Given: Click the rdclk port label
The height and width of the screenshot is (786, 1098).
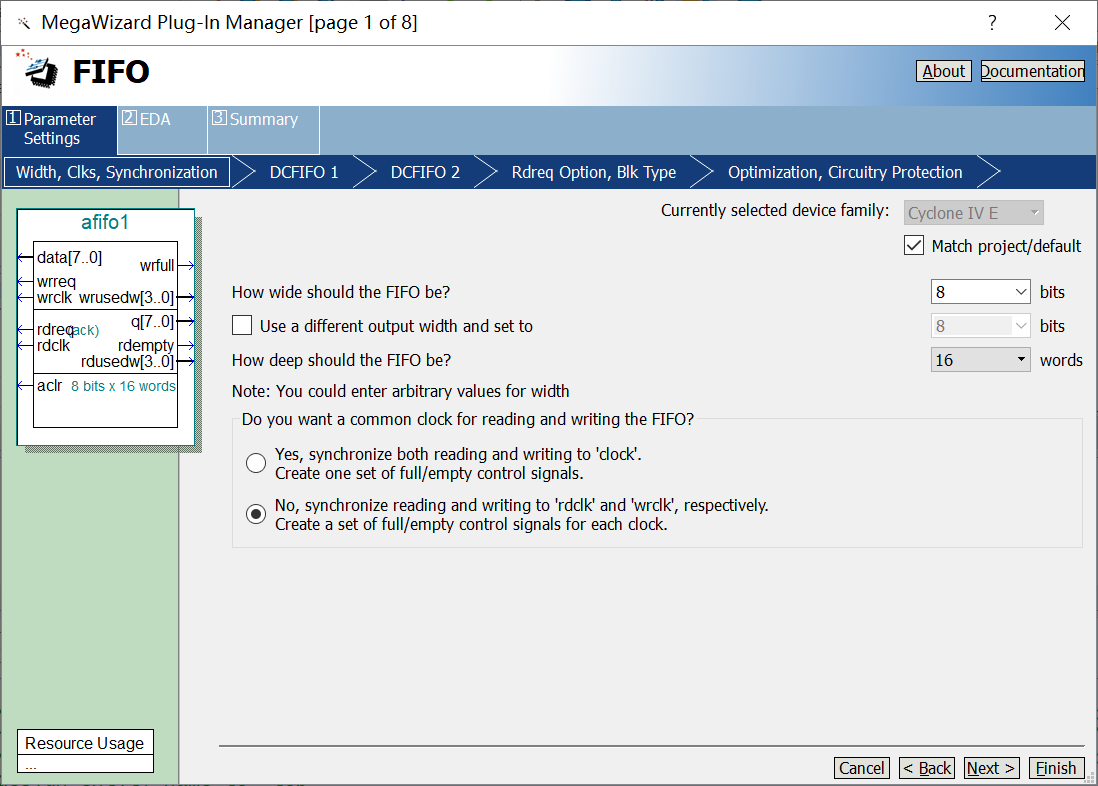Looking at the screenshot, I should pos(53,345).
